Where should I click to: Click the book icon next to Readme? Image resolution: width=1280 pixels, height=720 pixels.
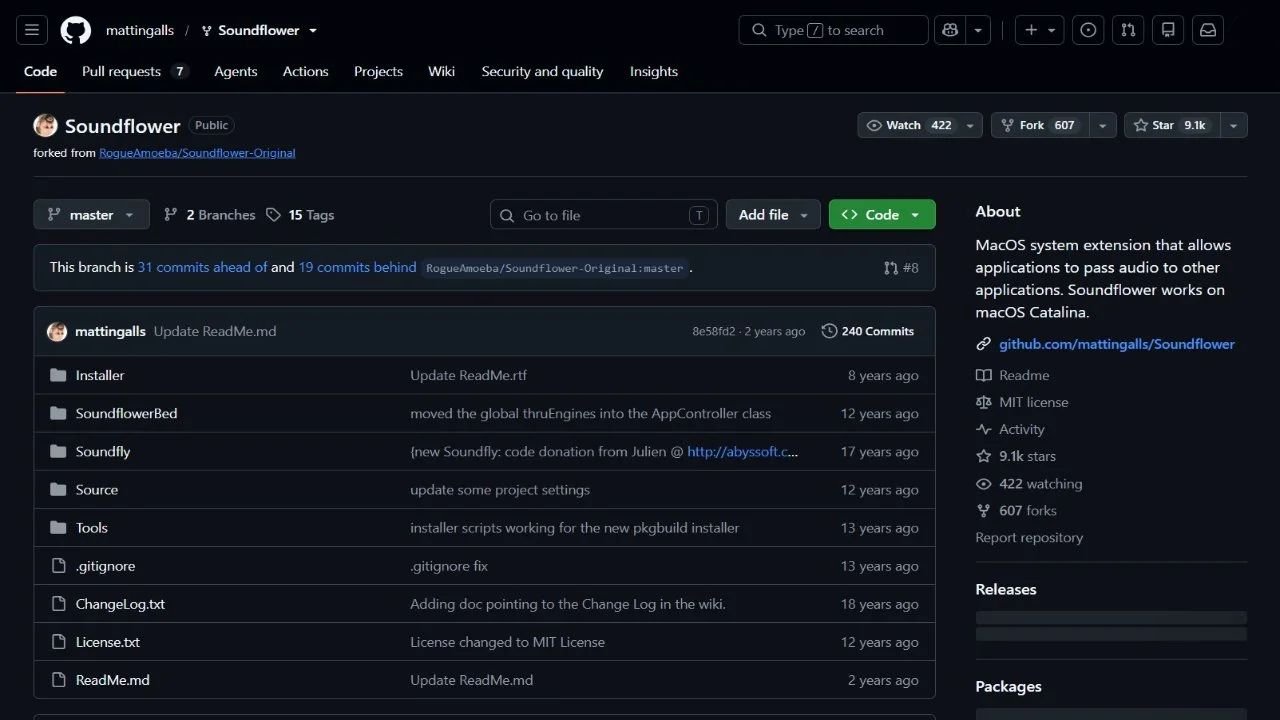click(983, 375)
